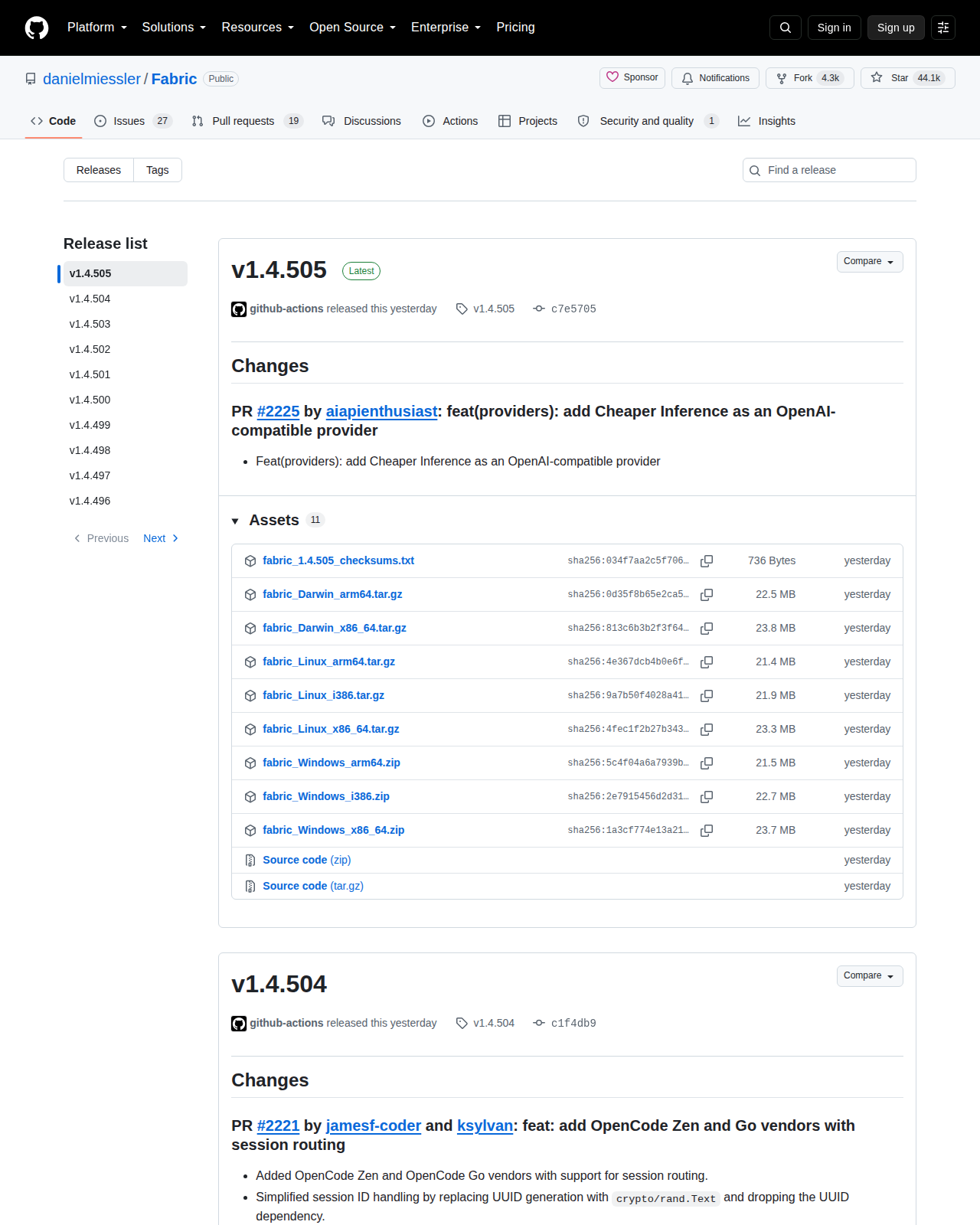Switch to Pull requests tab
This screenshot has width=980, height=1225.
point(247,121)
